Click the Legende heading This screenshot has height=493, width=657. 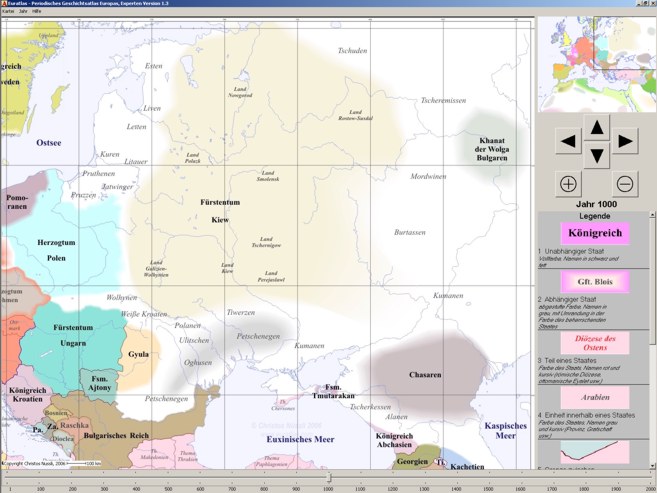[595, 216]
